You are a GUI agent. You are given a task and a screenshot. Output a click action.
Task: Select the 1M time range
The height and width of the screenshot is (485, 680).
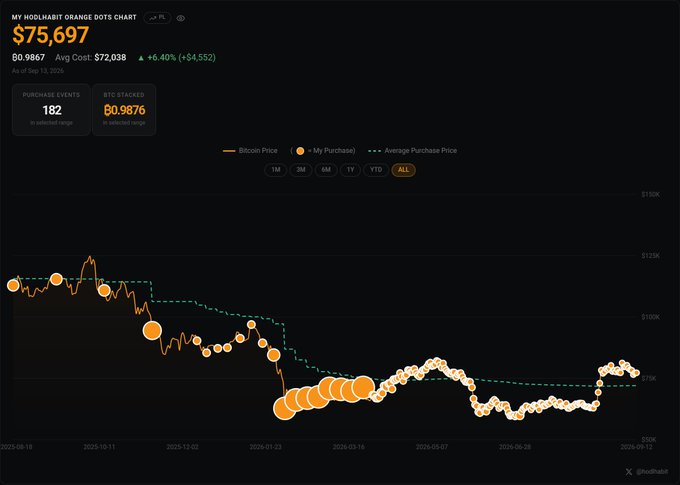[x=275, y=170]
